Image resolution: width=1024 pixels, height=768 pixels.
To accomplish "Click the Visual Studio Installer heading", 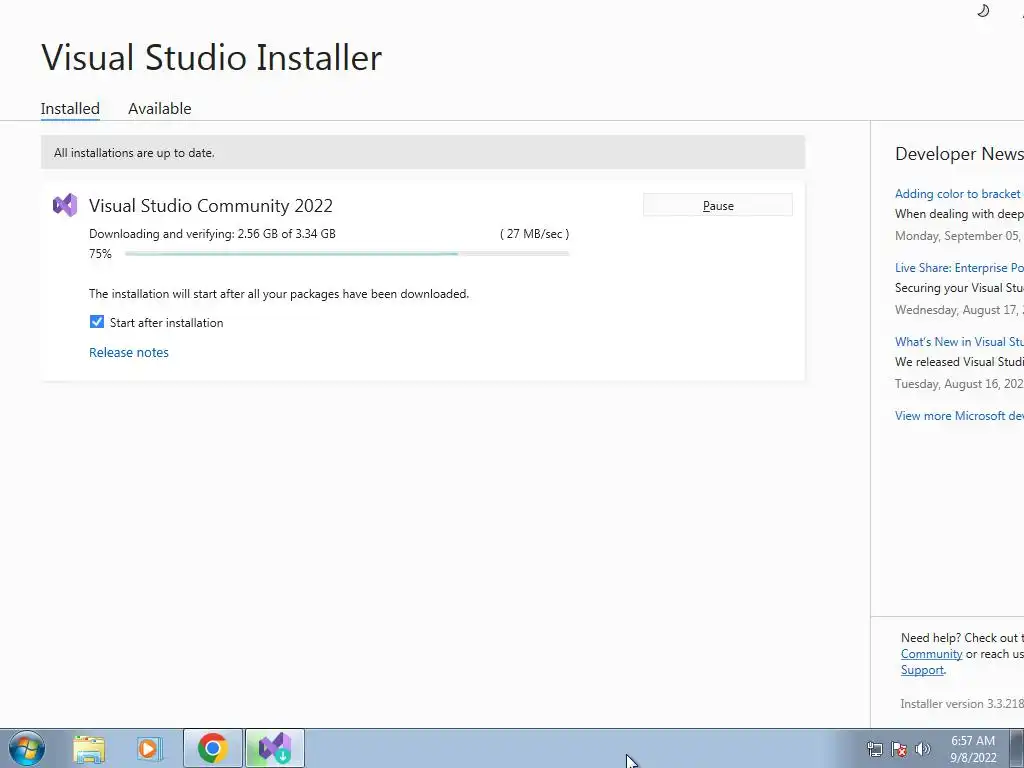I will [212, 57].
